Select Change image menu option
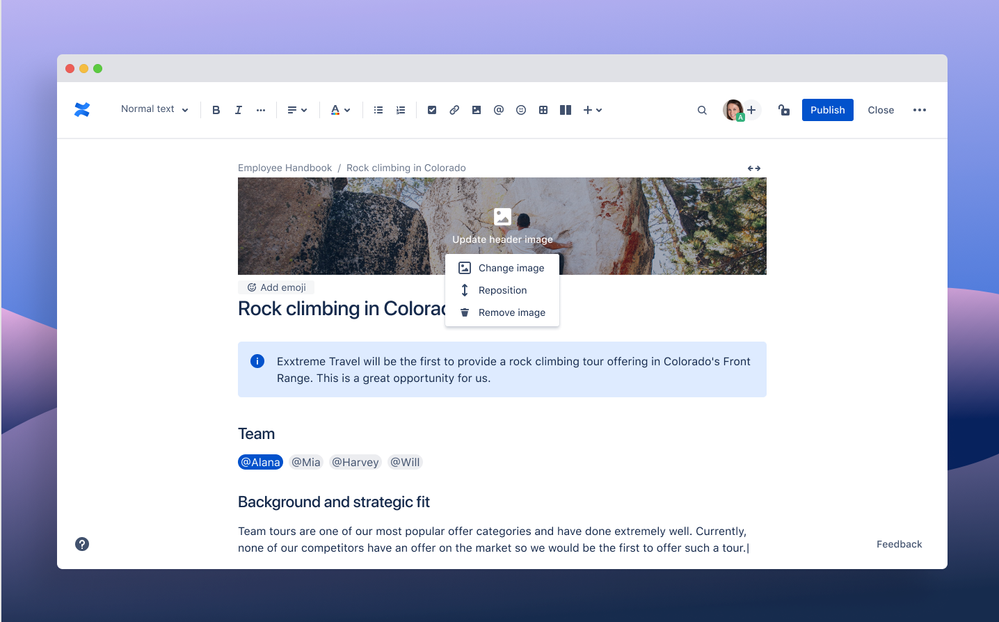Viewport: 999px width, 622px height. click(502, 268)
